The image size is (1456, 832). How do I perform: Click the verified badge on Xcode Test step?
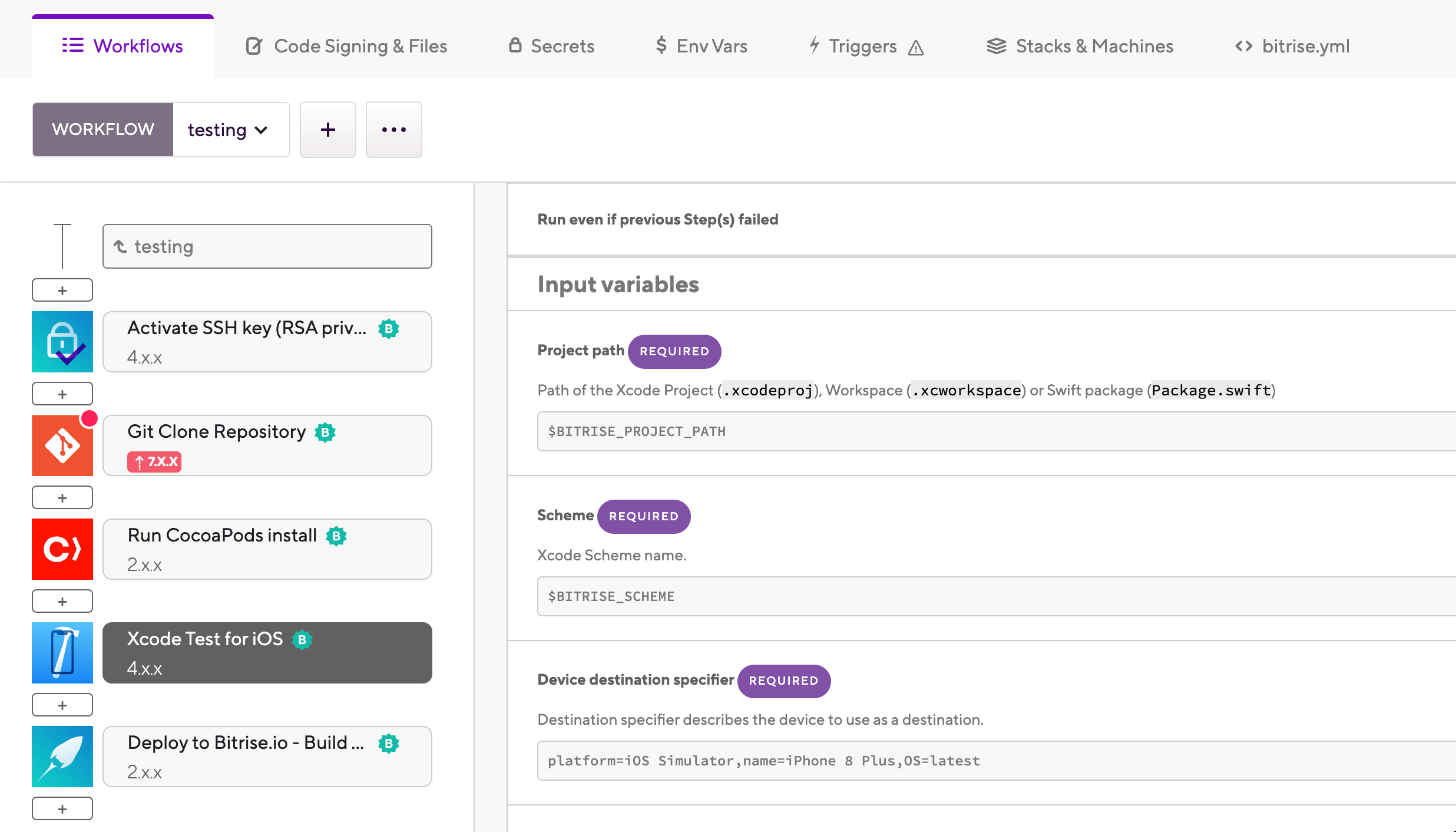click(302, 640)
